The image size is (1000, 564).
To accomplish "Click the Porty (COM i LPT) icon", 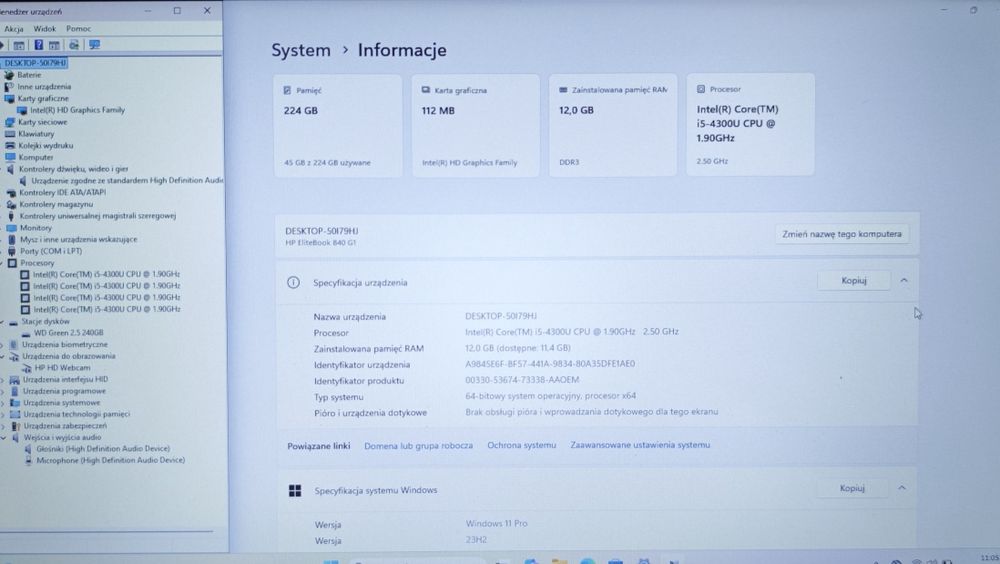I will click(x=11, y=251).
